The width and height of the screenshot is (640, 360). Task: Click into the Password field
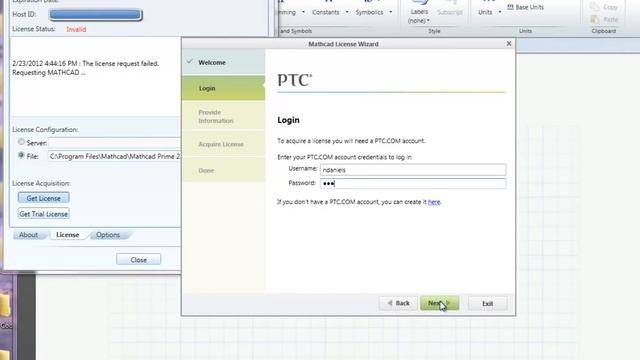pyautogui.click(x=413, y=184)
